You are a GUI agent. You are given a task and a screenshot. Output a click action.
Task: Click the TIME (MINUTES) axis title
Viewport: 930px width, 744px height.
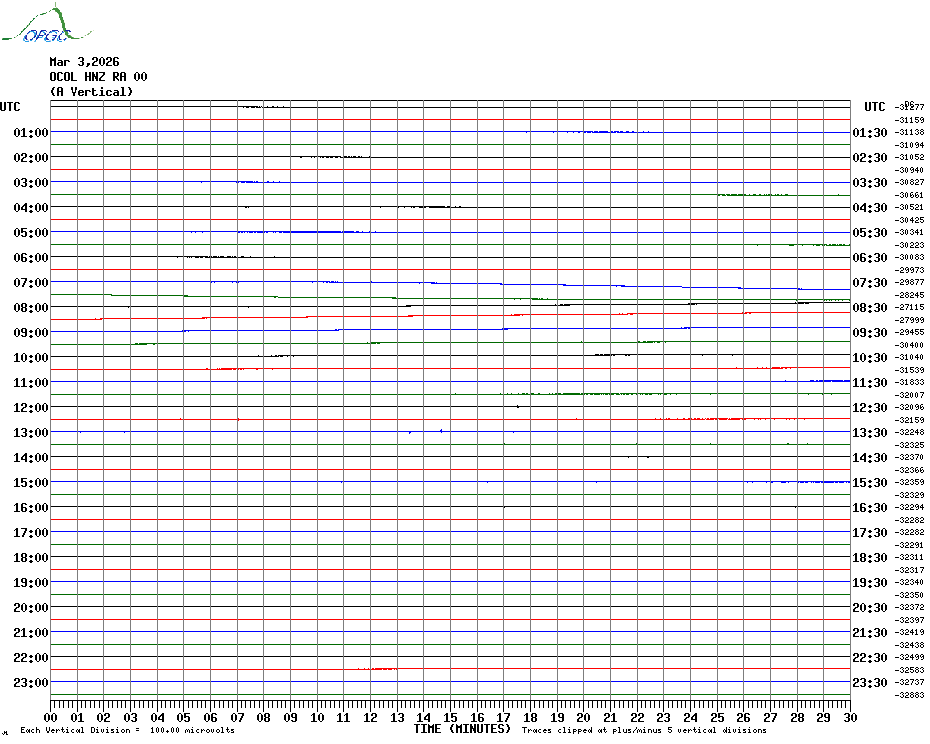pos(462,729)
